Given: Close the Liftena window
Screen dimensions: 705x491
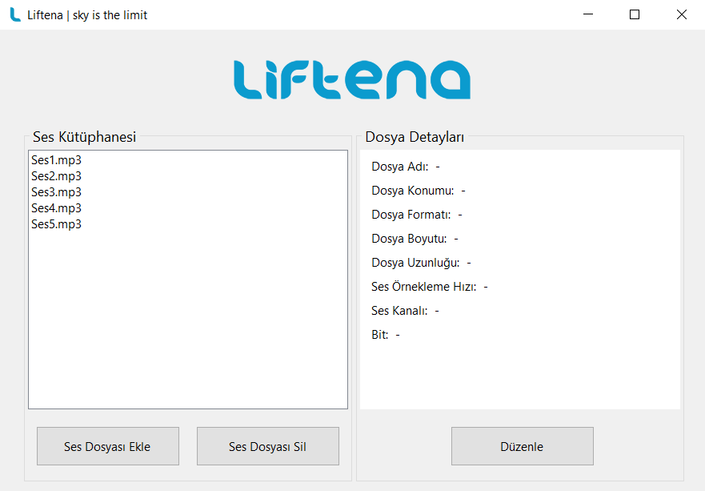Looking at the screenshot, I should point(682,15).
